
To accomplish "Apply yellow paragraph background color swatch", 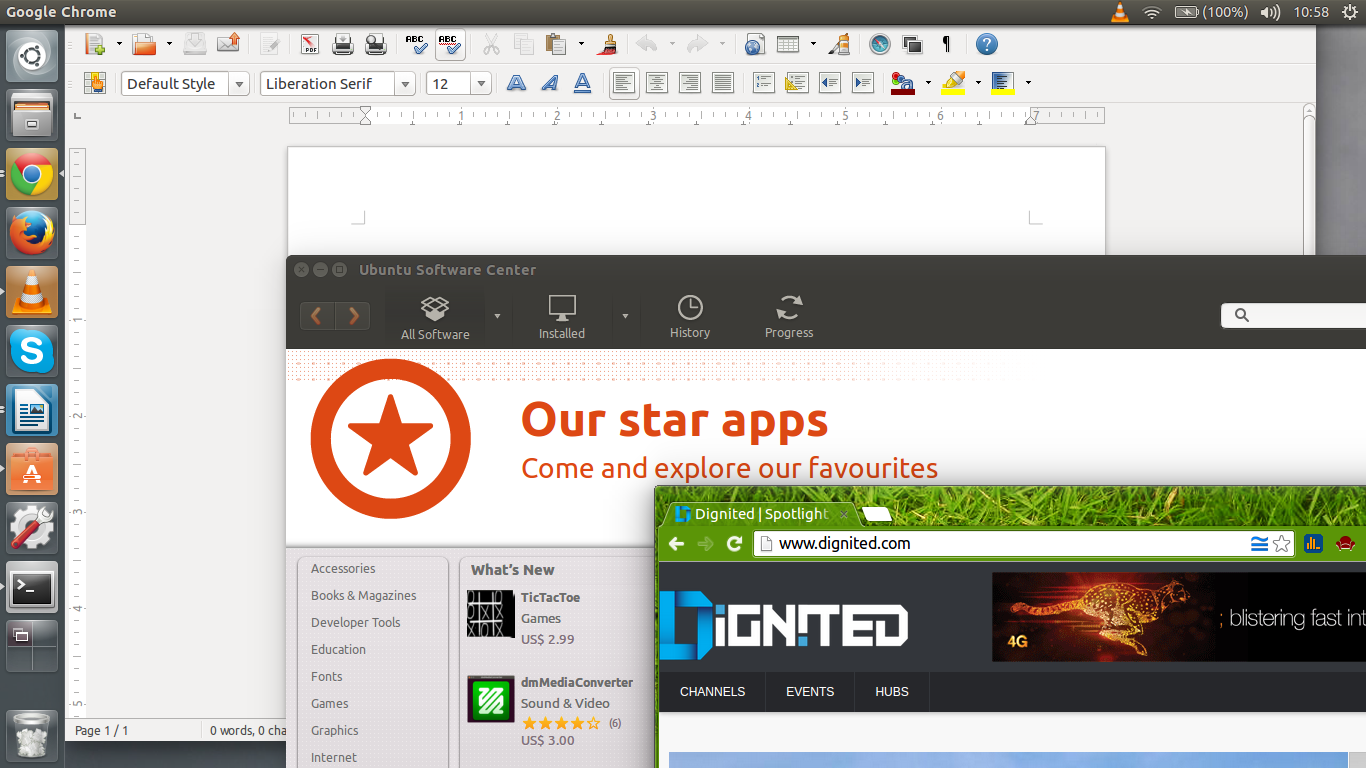I will 1003,83.
